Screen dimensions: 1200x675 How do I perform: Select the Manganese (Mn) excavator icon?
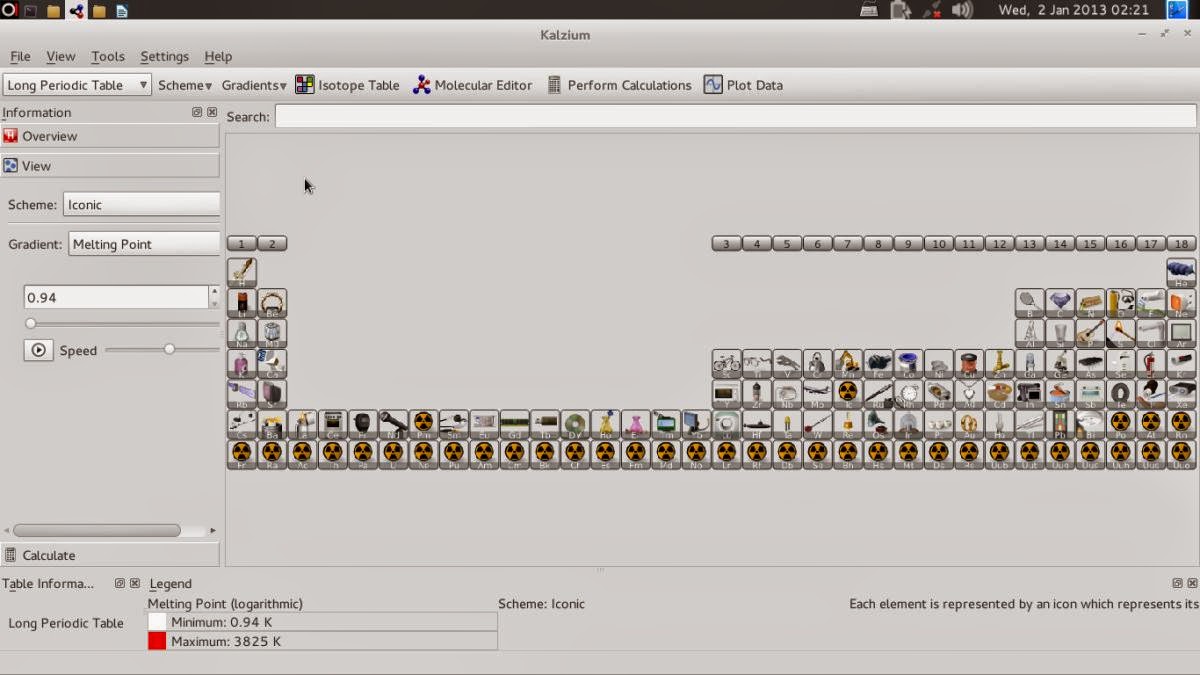tap(848, 364)
